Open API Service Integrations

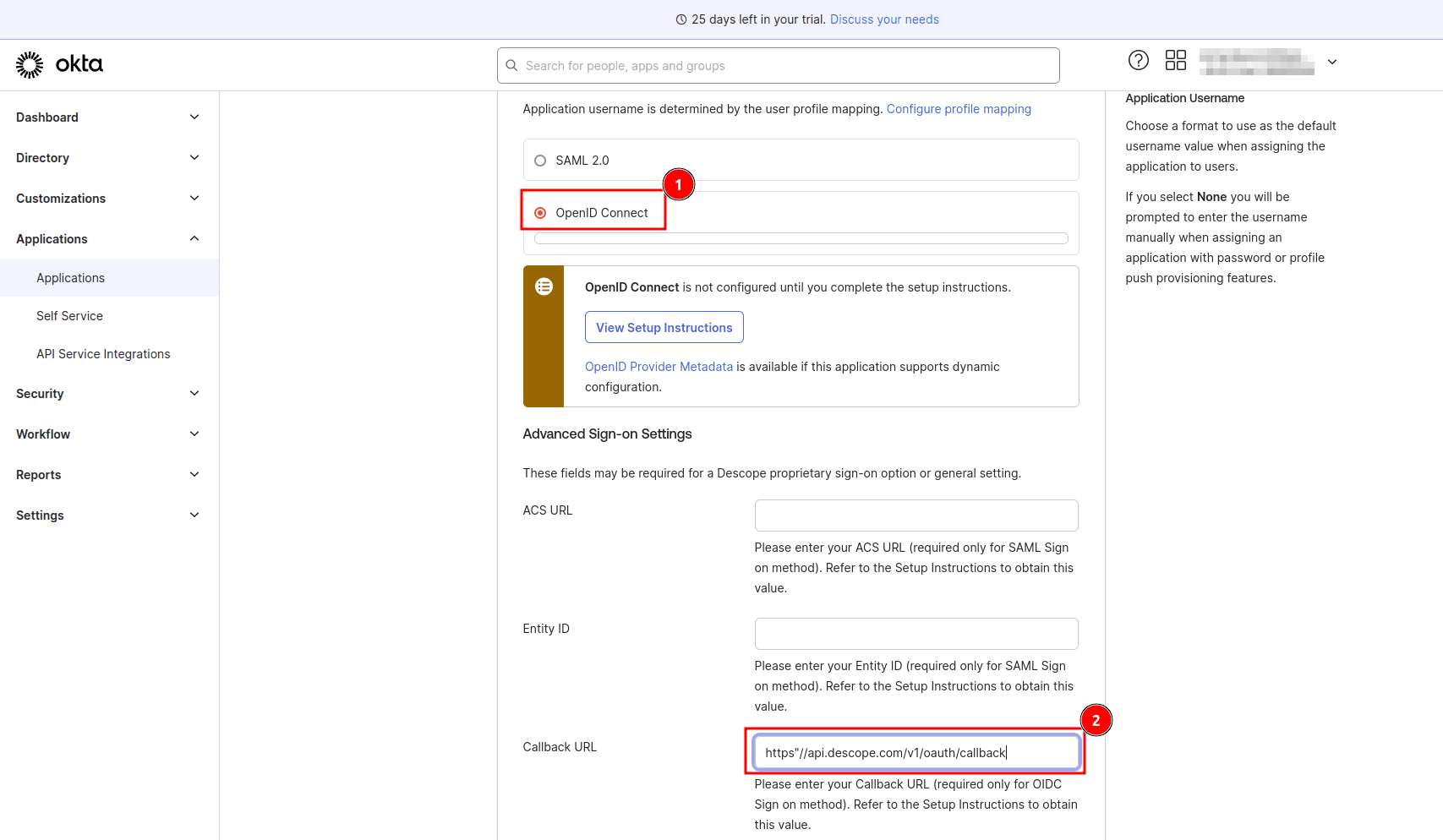(x=103, y=353)
